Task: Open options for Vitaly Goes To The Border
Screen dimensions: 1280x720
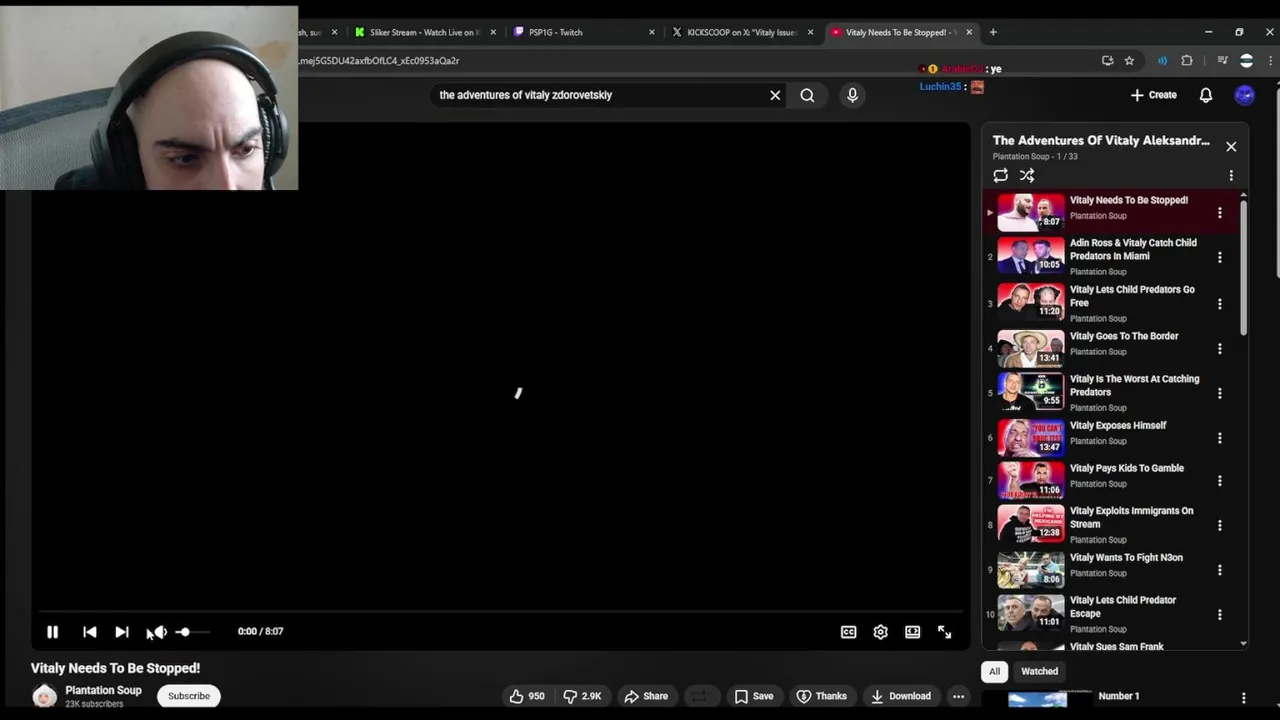Action: click(x=1219, y=348)
